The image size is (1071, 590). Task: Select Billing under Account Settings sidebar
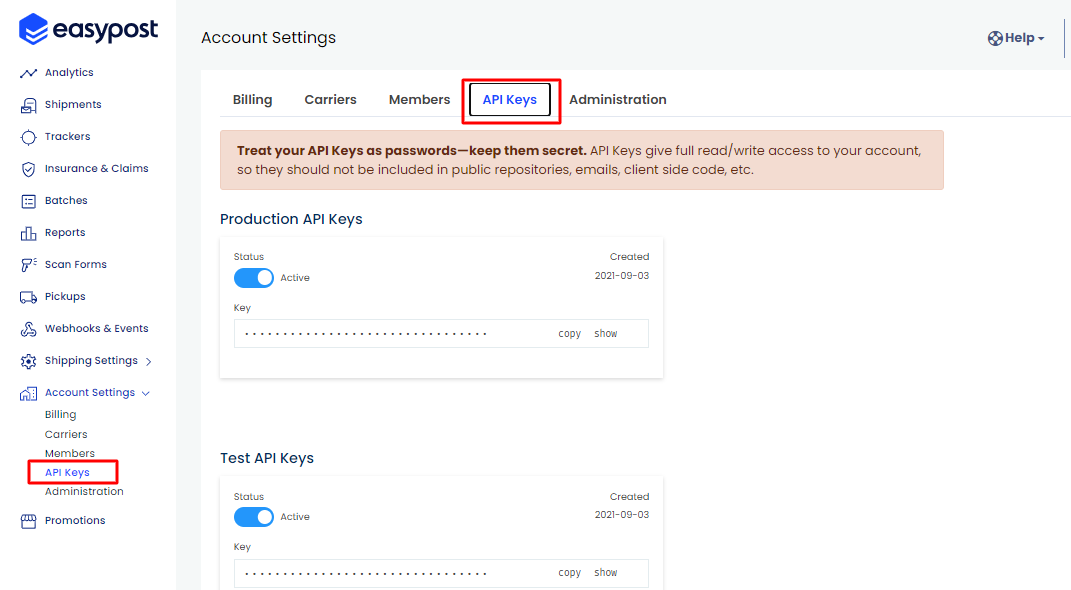click(60, 415)
